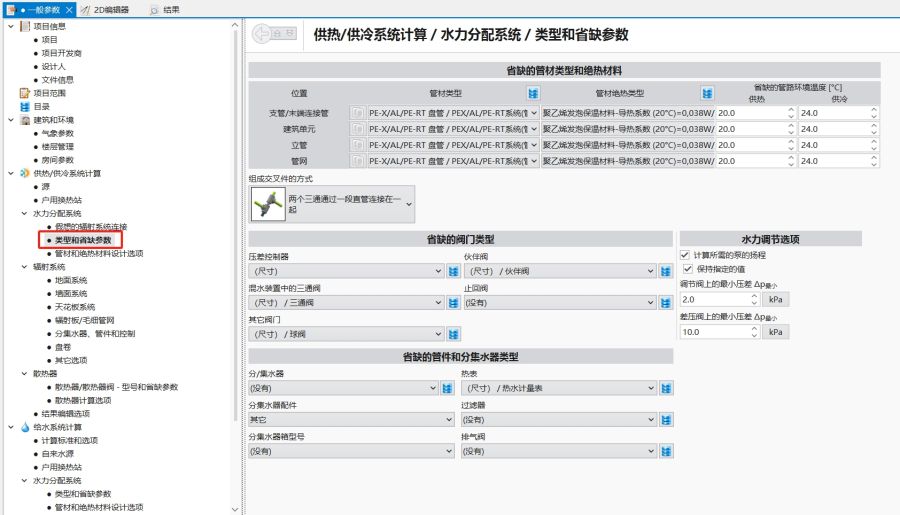Click tree panel scroll up arrow
The height and width of the screenshot is (515, 900).
(x=235, y=25)
